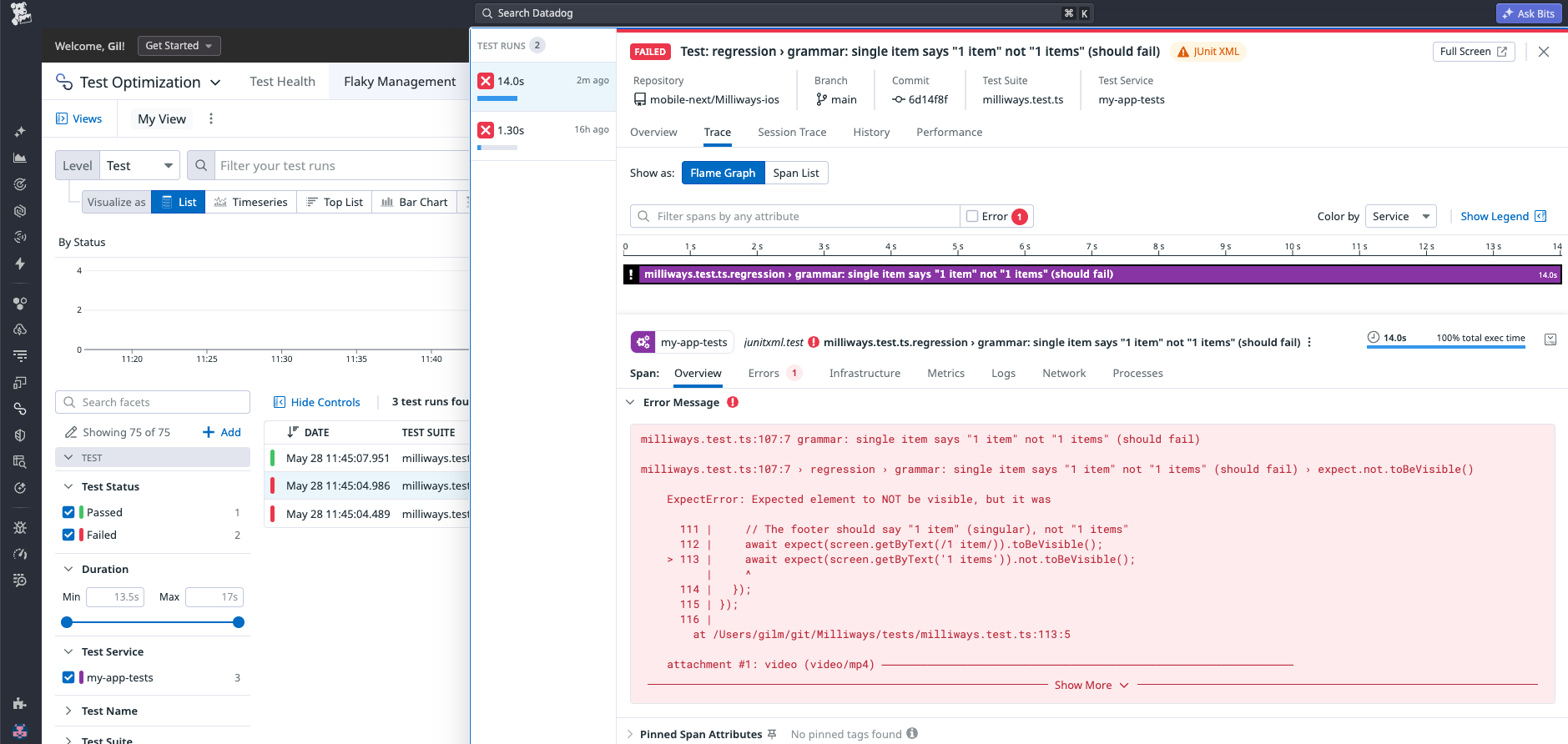
Task: Open the History tab
Action: [871, 132]
